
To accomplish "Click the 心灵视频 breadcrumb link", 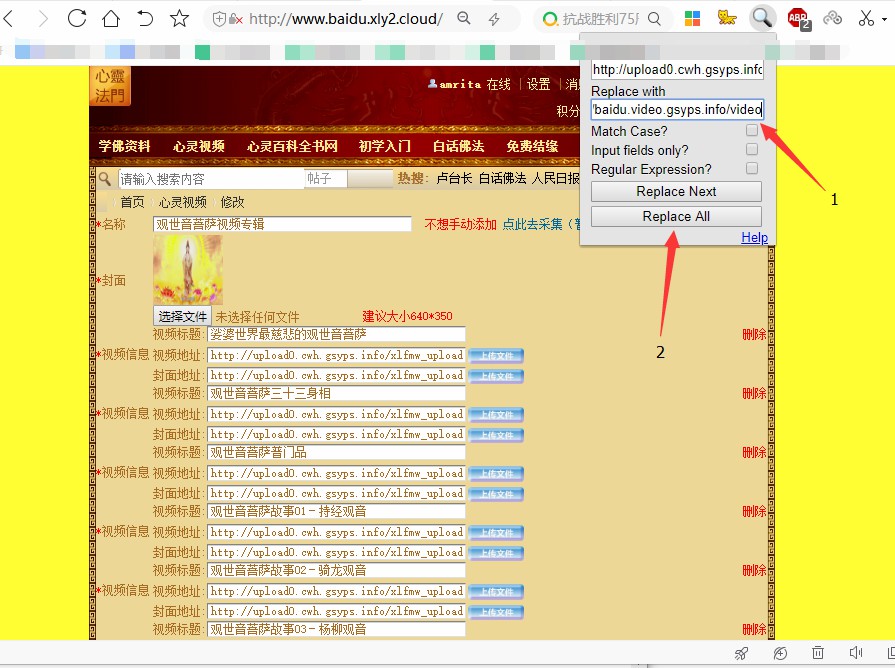I will [183, 202].
